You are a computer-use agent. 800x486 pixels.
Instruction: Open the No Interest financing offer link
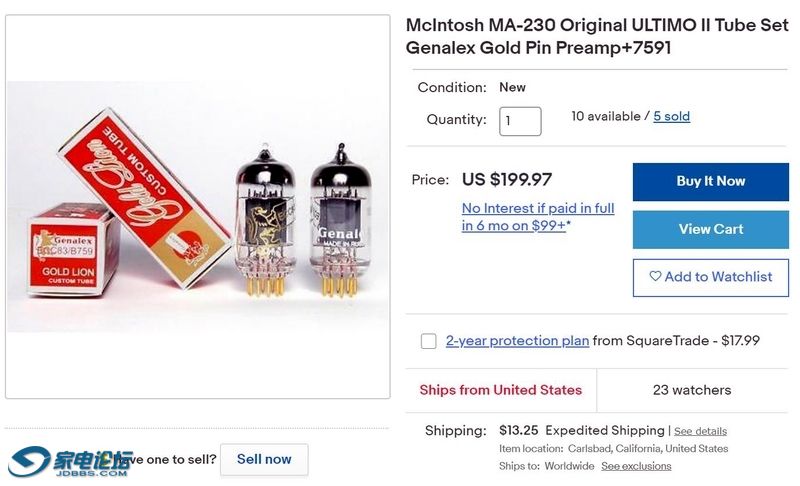click(538, 217)
